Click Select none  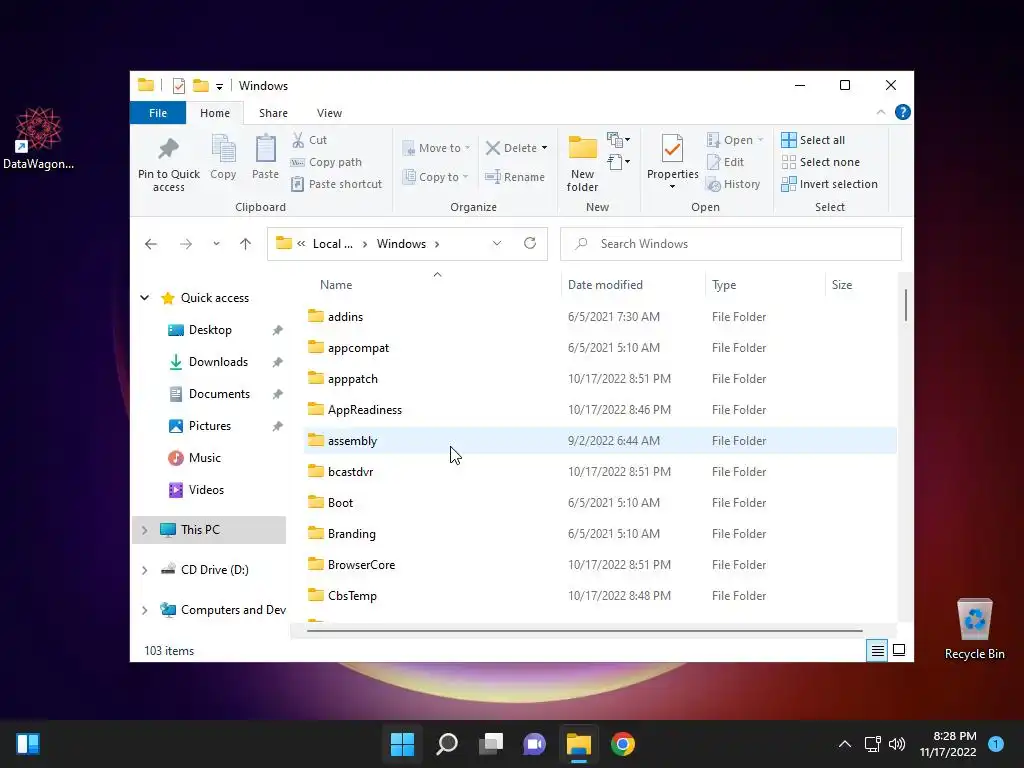coord(820,162)
